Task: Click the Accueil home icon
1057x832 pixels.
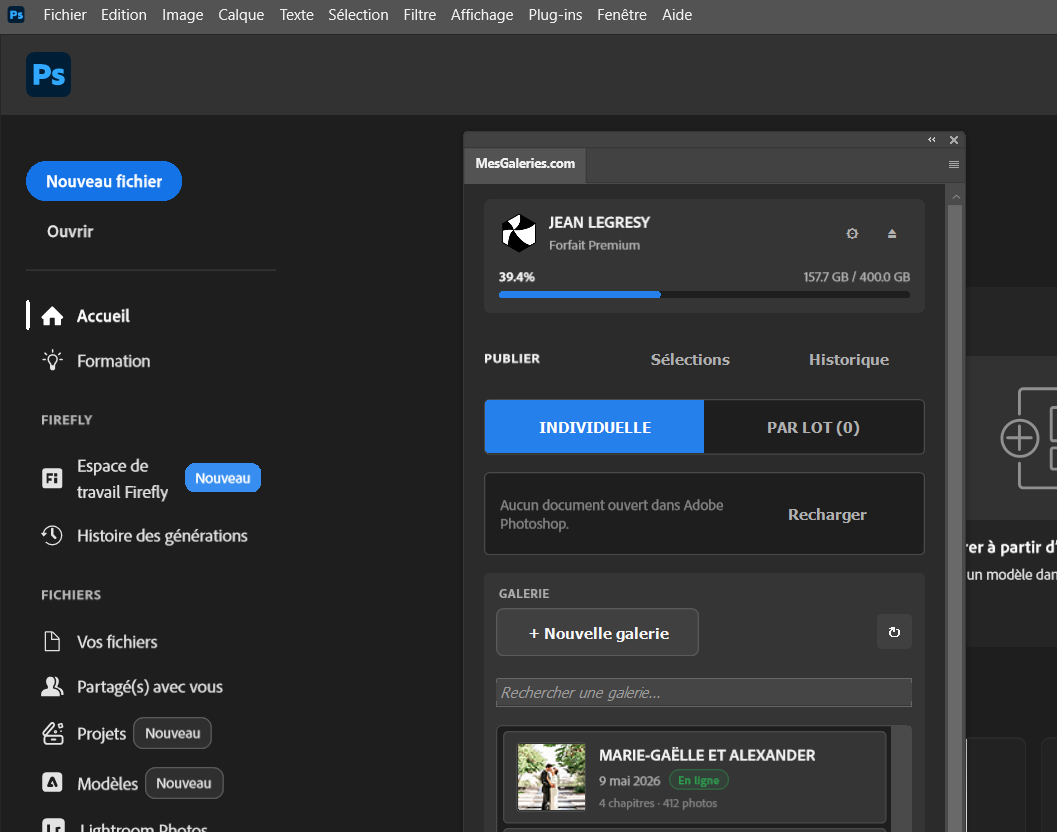Action: tap(52, 316)
